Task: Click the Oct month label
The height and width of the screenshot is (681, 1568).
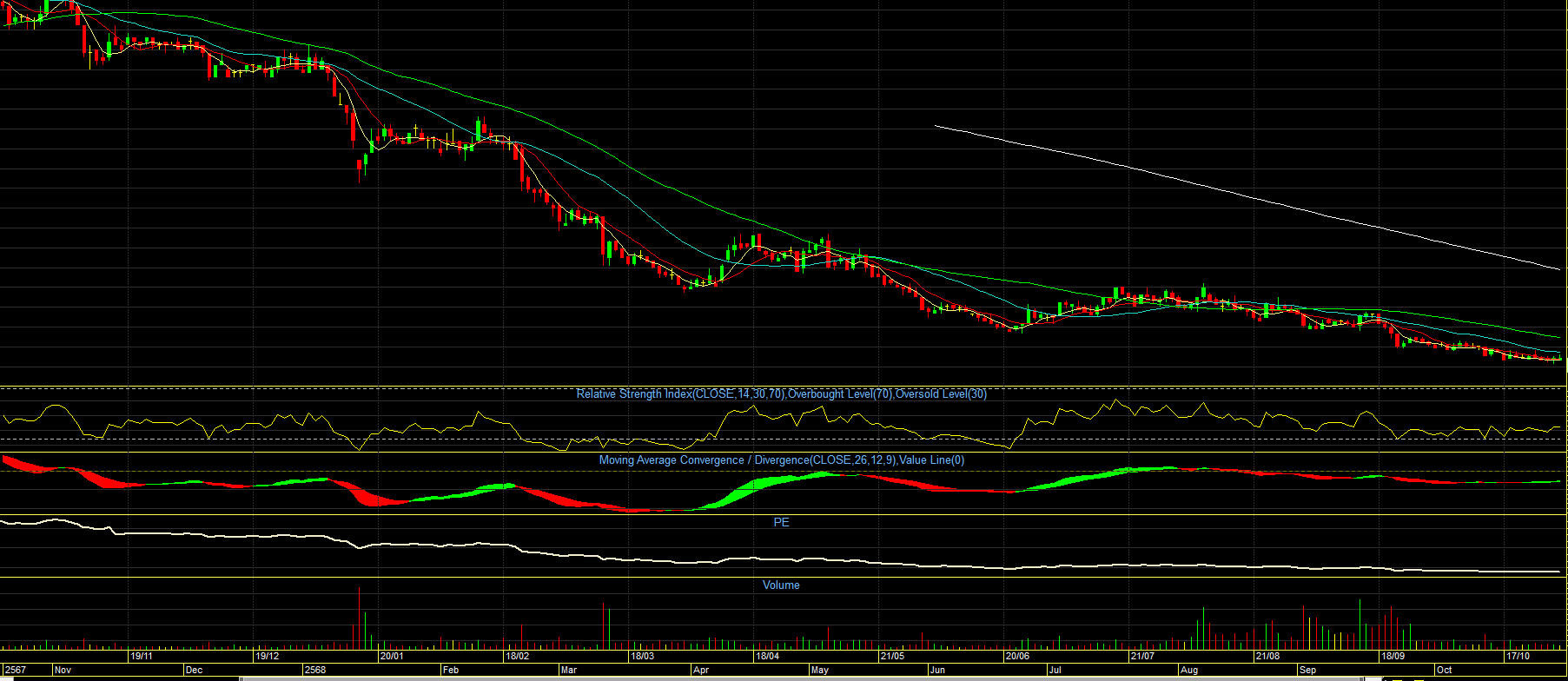Action: pyautogui.click(x=1445, y=671)
